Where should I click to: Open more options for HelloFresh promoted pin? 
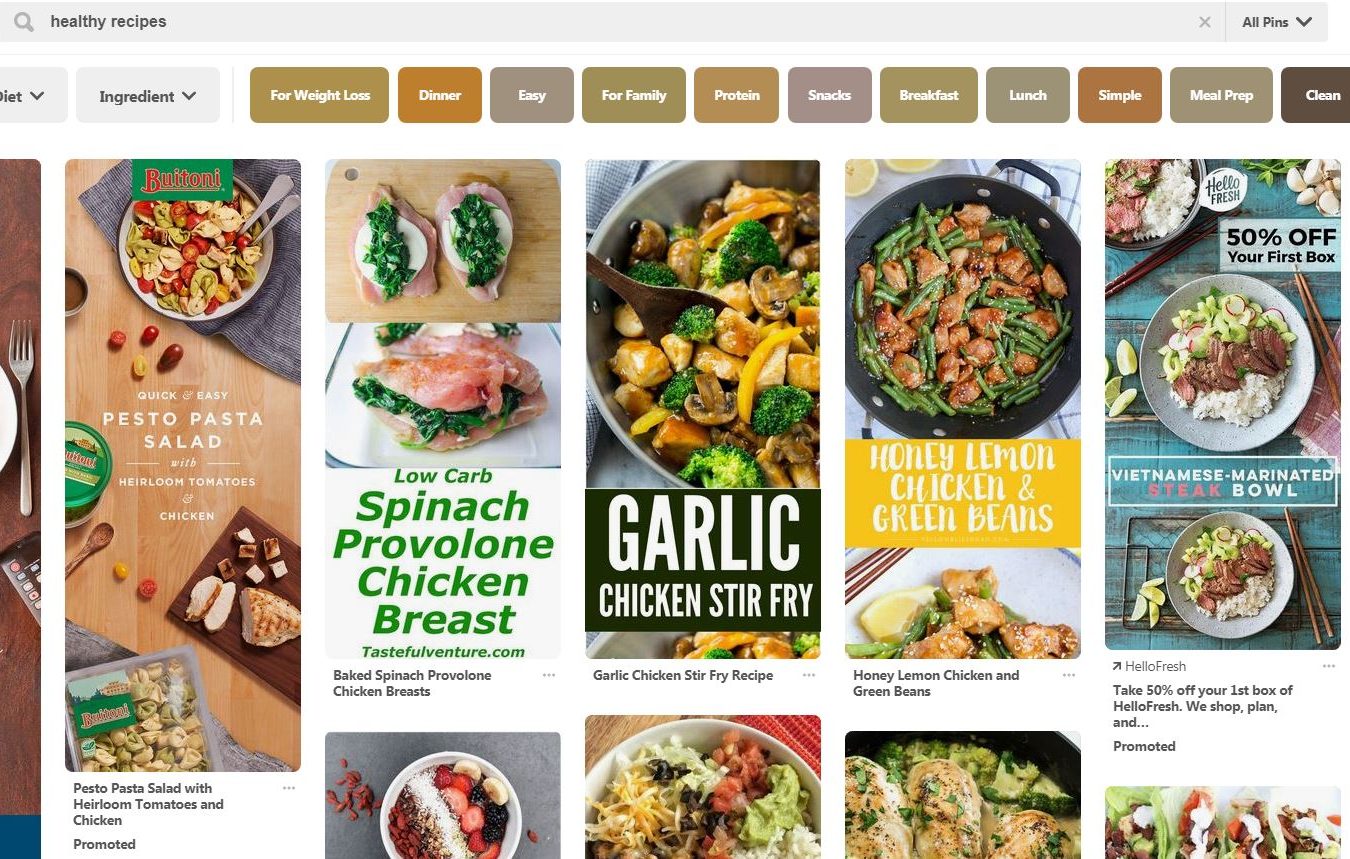[x=1329, y=666]
